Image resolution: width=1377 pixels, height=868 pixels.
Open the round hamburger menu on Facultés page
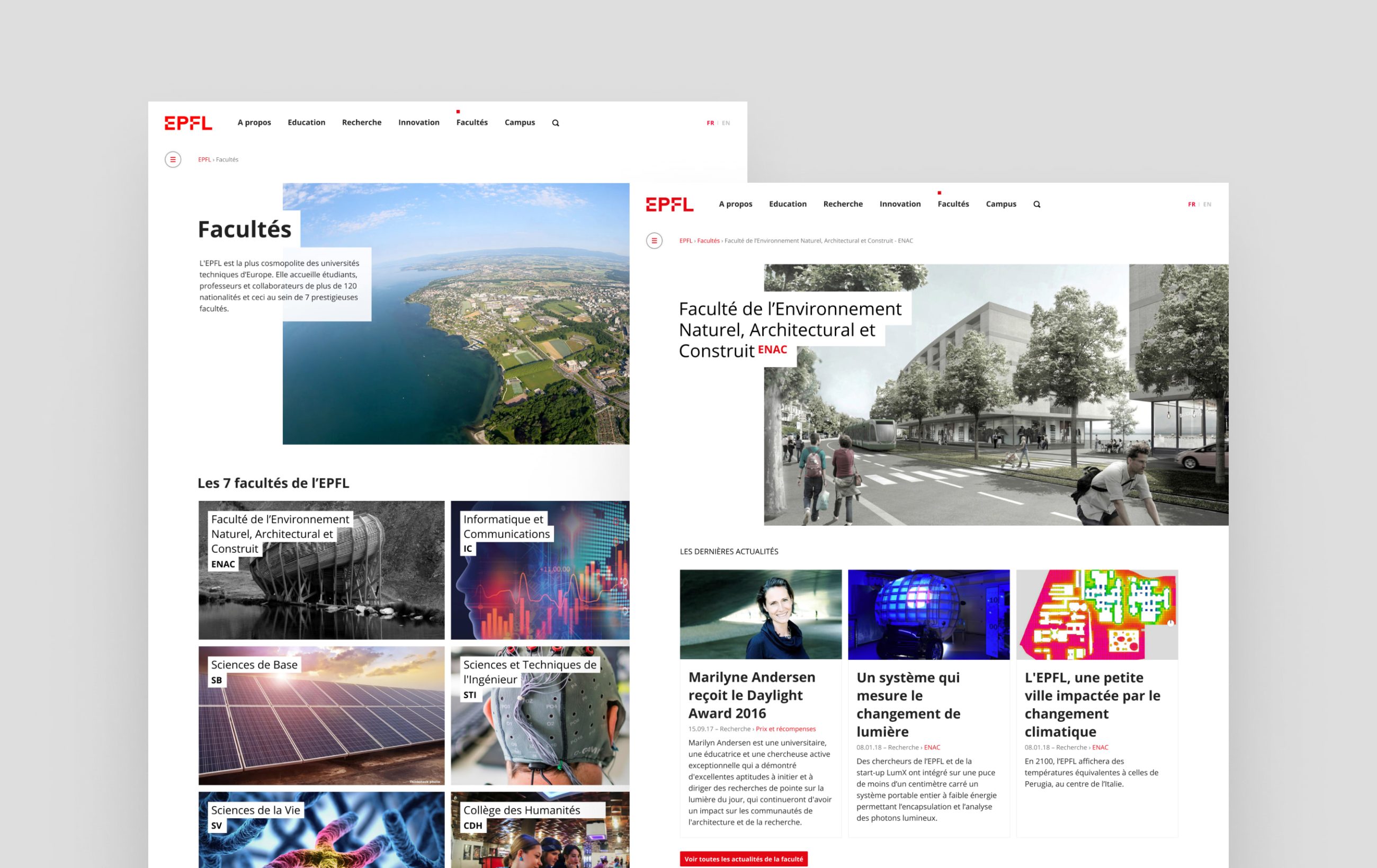[173, 159]
